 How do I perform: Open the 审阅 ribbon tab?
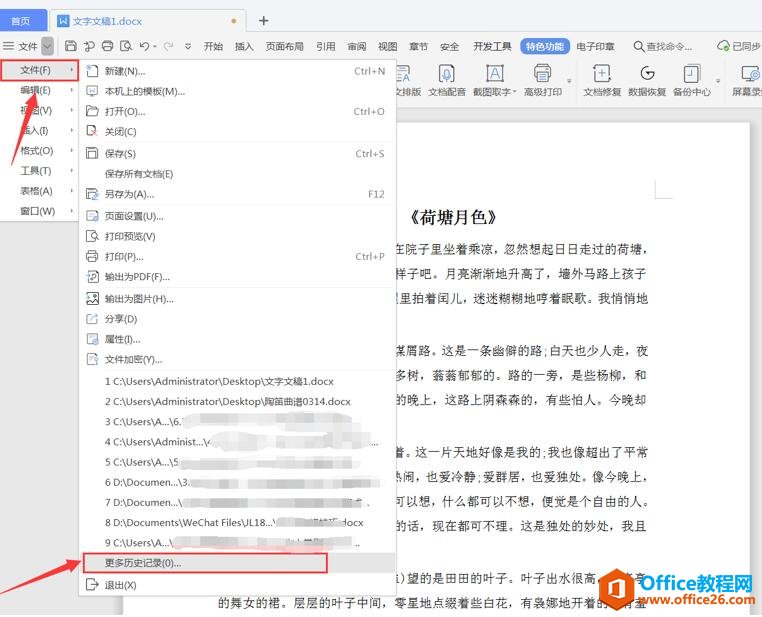click(357, 47)
